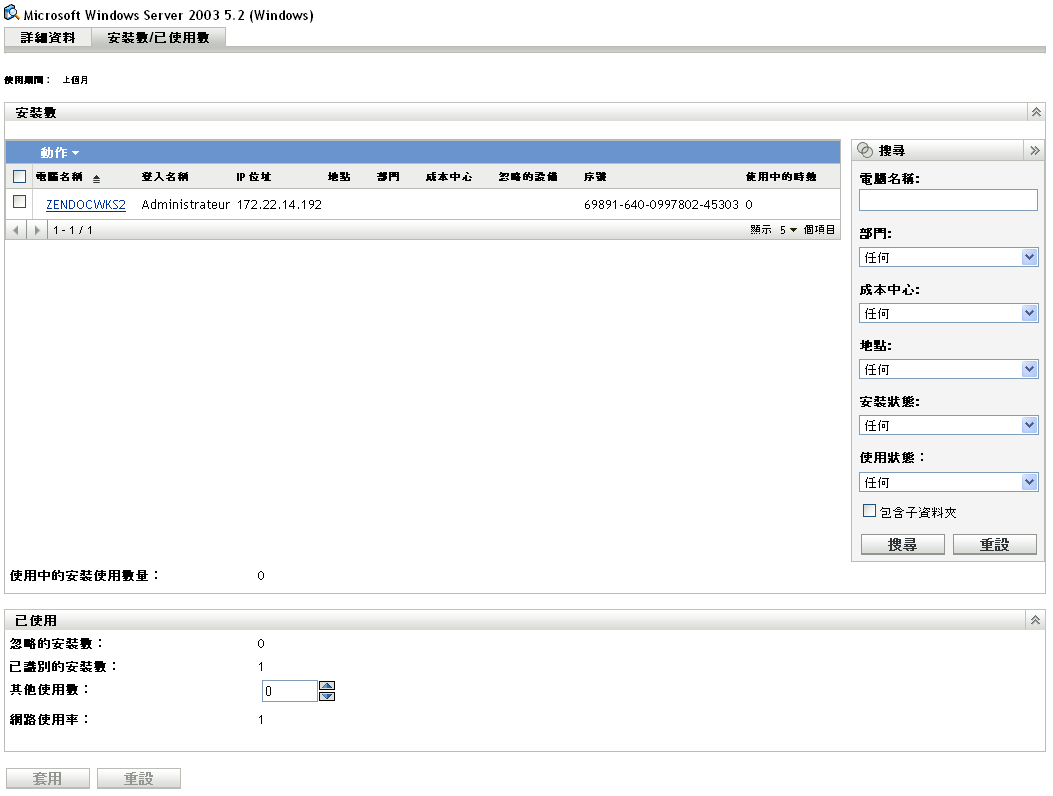
Task: Check the ZENDOCWKS2 row checkbox
Action: coord(19,202)
